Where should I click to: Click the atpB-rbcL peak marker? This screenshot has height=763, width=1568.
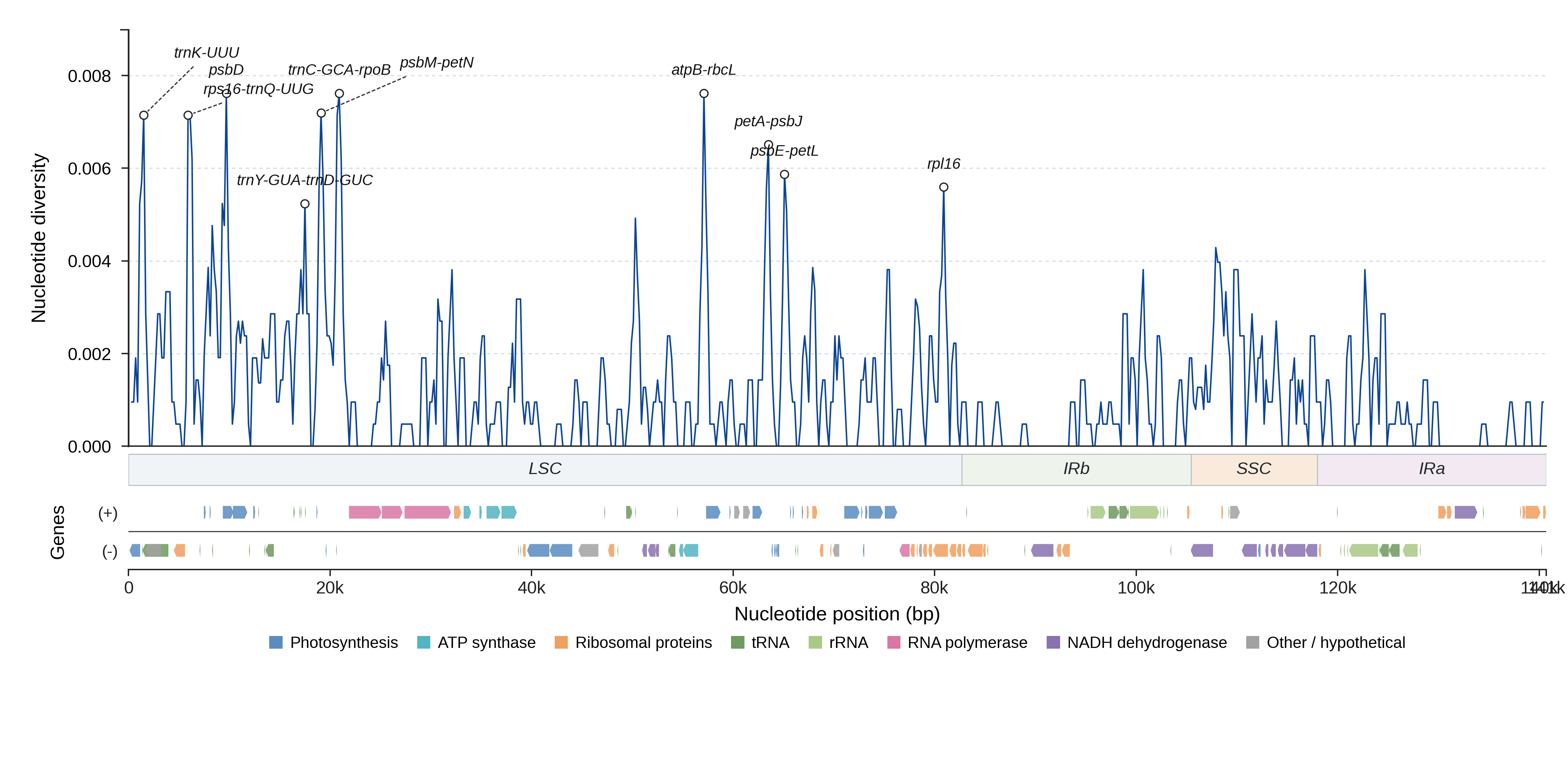point(704,93)
